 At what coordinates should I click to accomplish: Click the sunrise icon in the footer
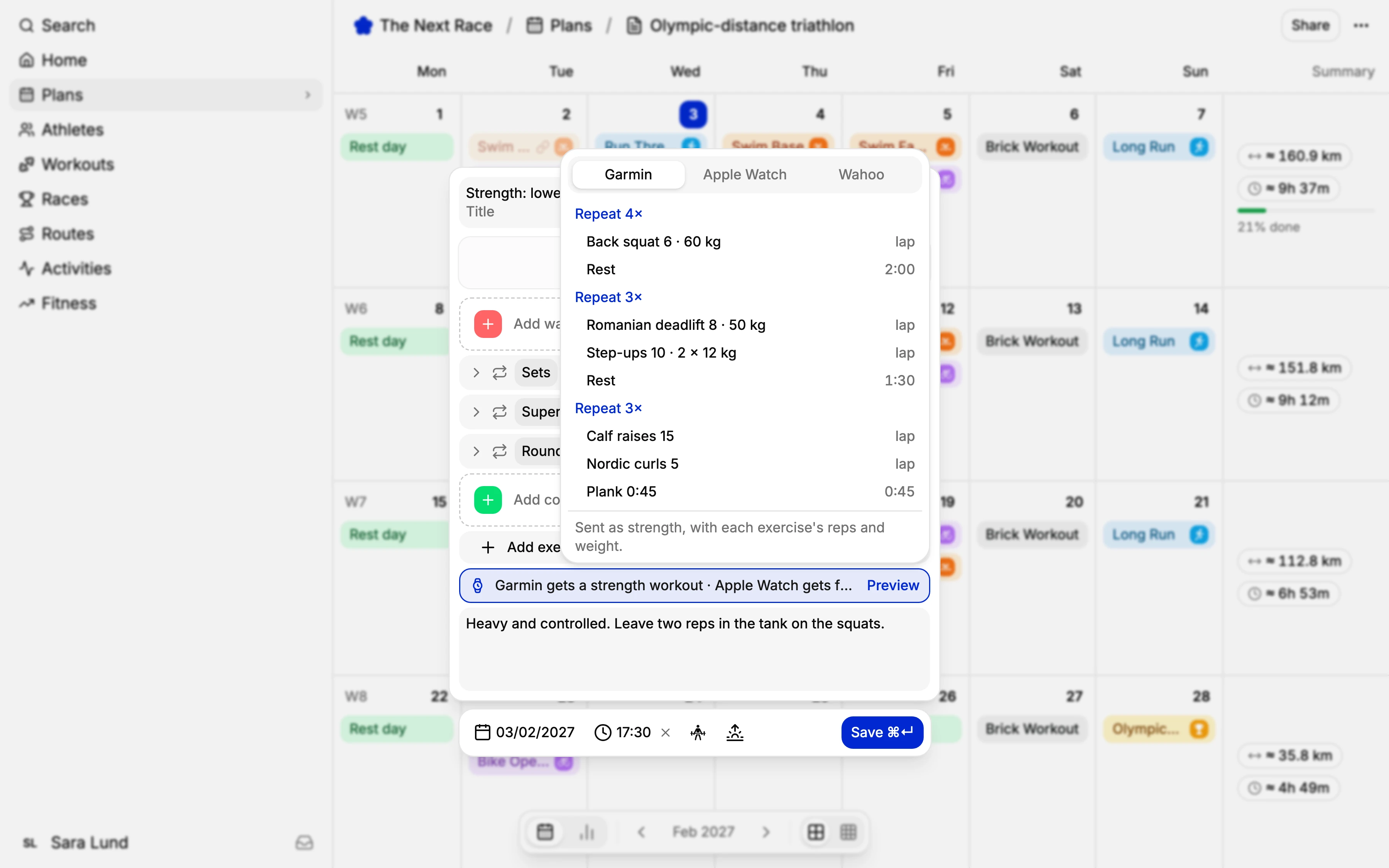click(x=735, y=733)
